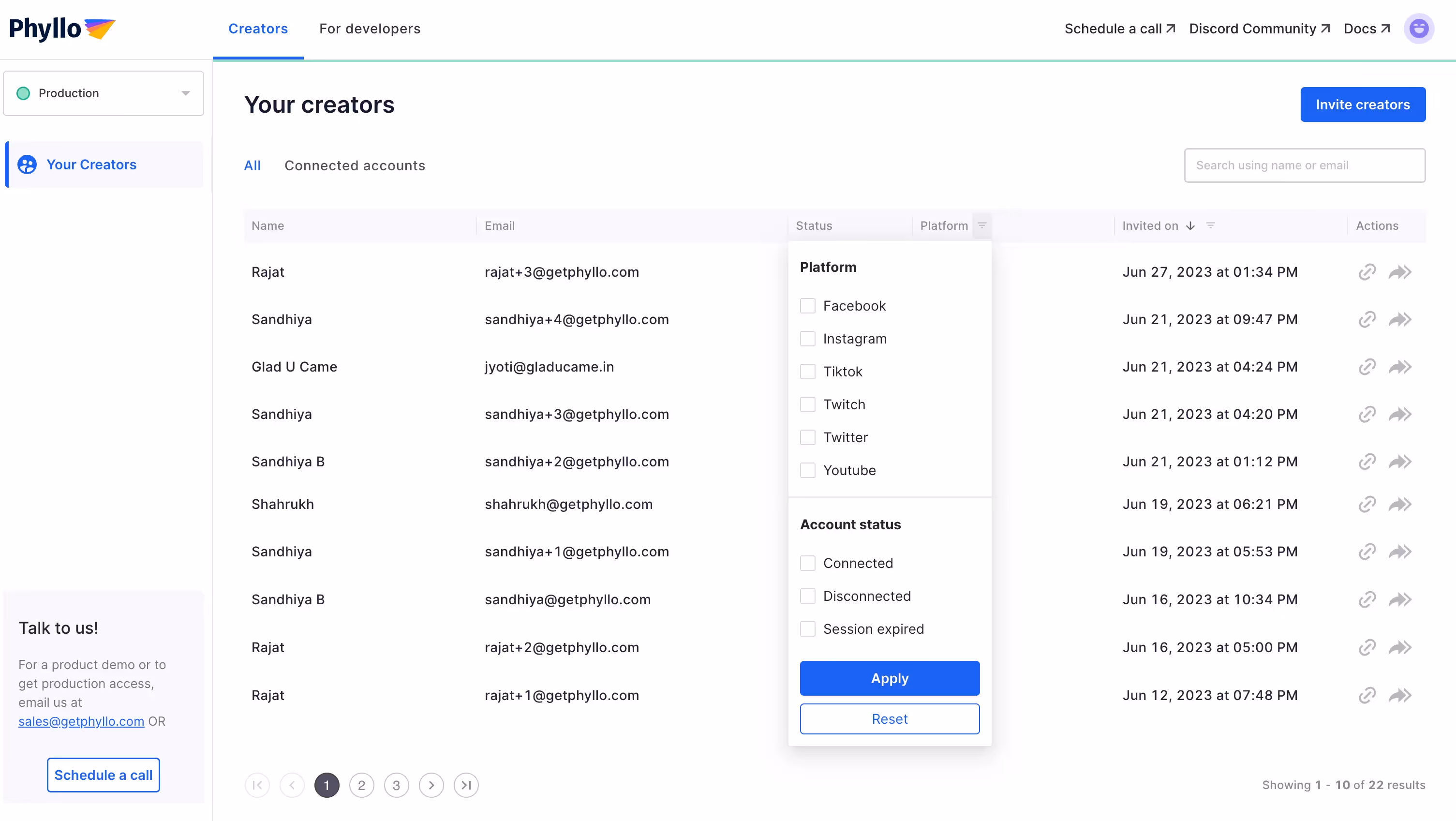Go to next page arrow
1456x821 pixels.
431,785
